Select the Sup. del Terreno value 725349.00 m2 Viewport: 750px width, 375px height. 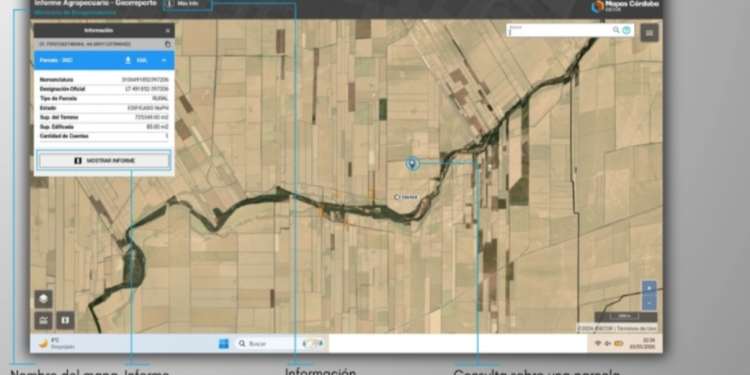pyautogui.click(x=152, y=118)
